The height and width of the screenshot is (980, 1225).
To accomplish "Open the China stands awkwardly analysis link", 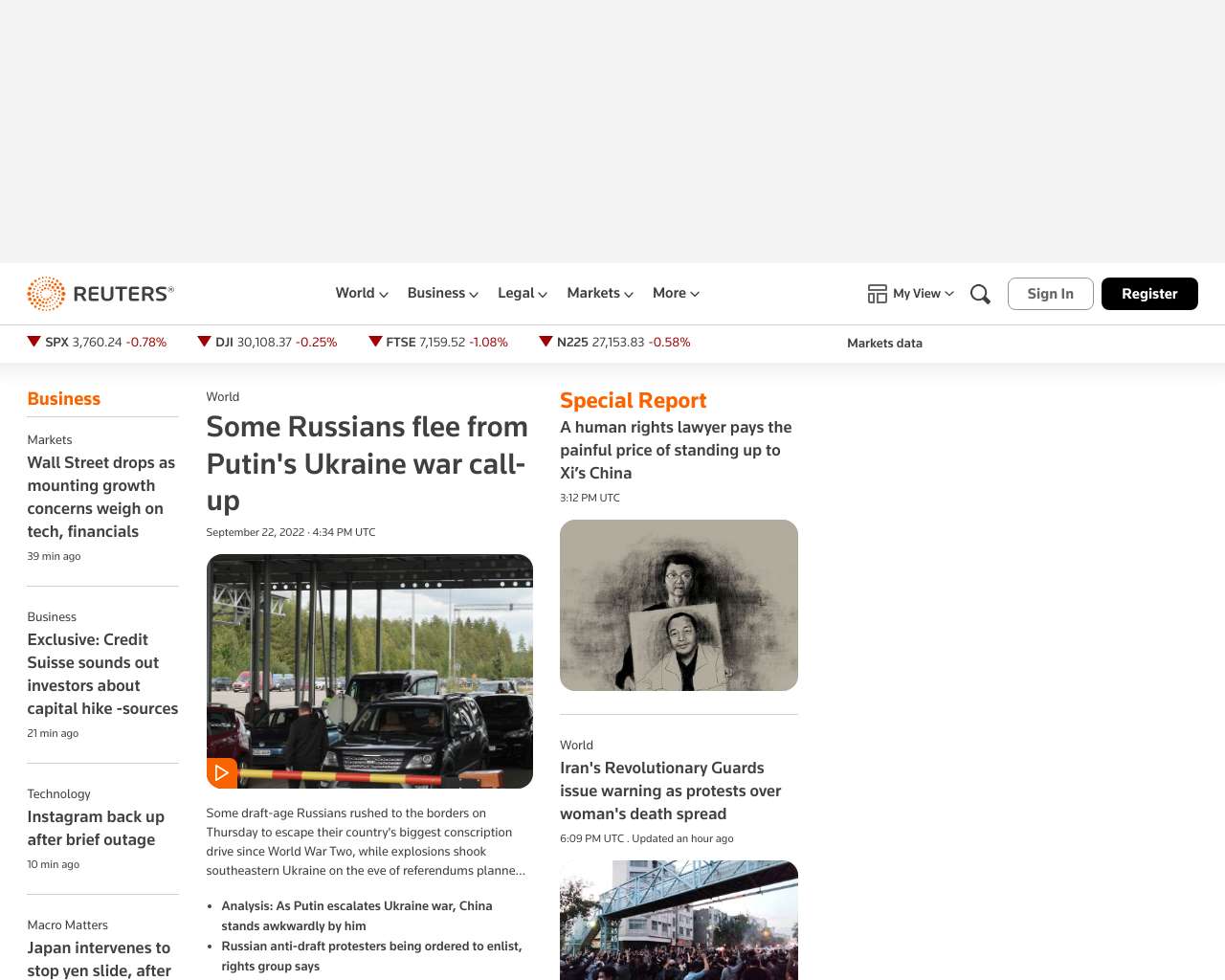I will [357, 916].
